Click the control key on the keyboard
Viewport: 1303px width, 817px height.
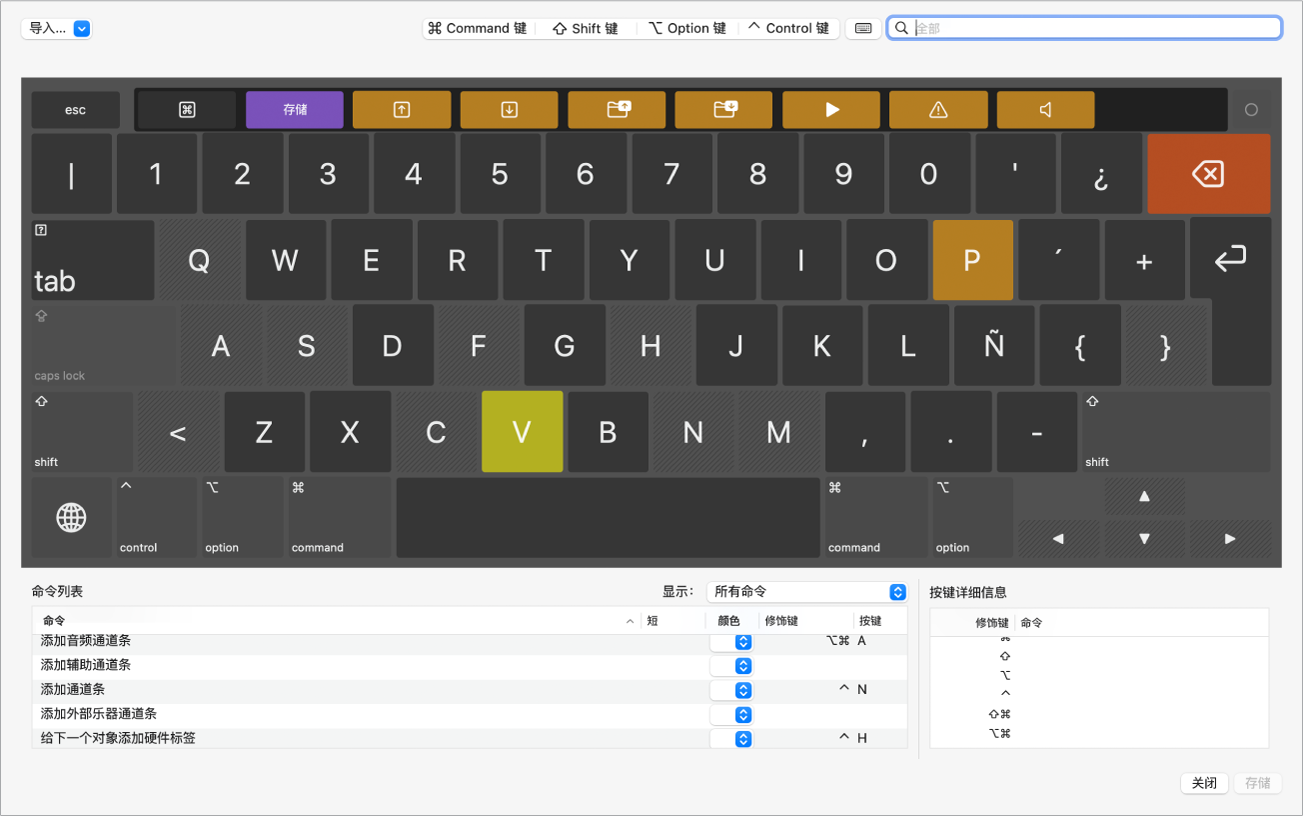click(x=157, y=518)
